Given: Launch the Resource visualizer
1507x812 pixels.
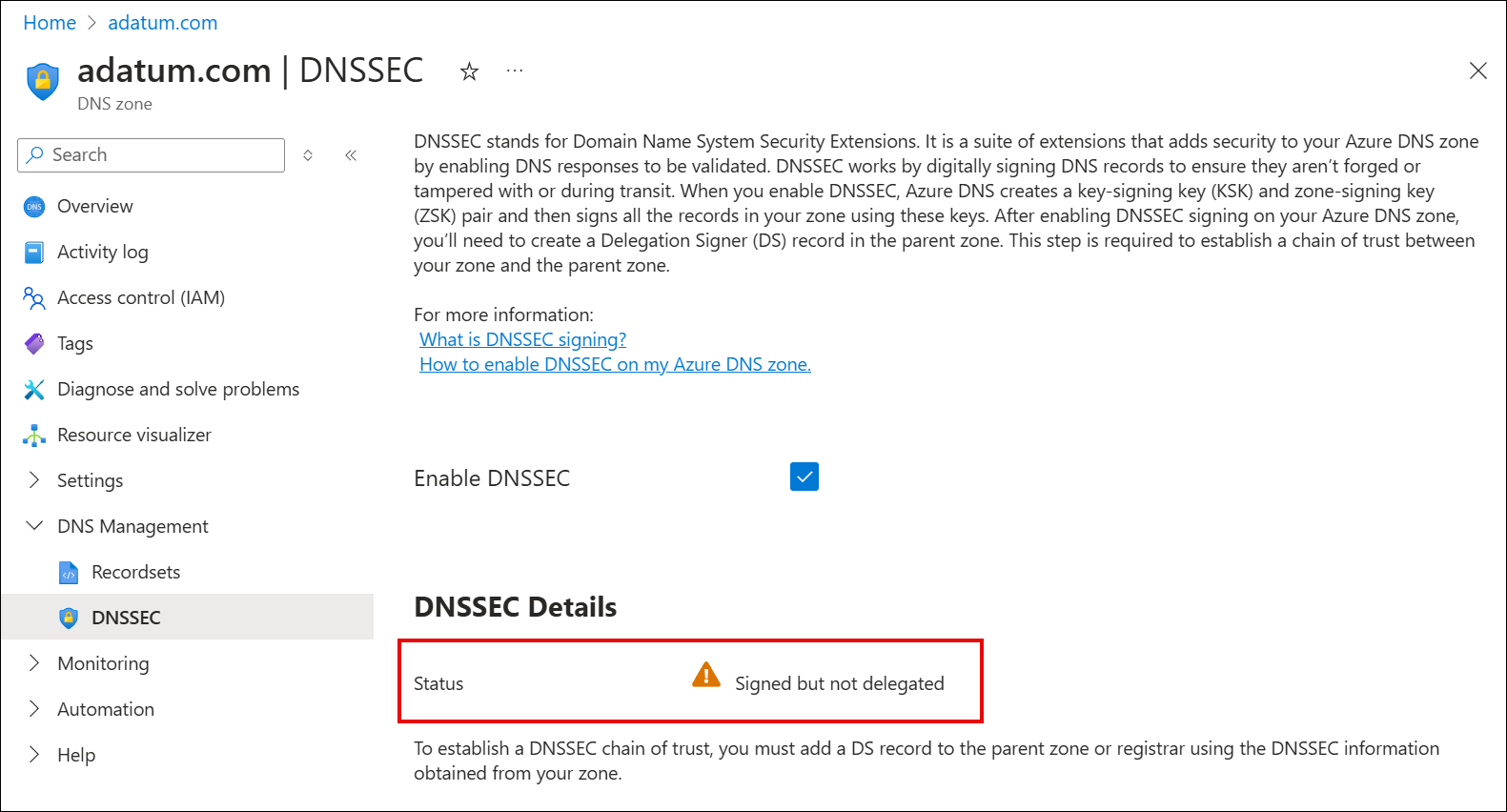Looking at the screenshot, I should pos(34,435).
